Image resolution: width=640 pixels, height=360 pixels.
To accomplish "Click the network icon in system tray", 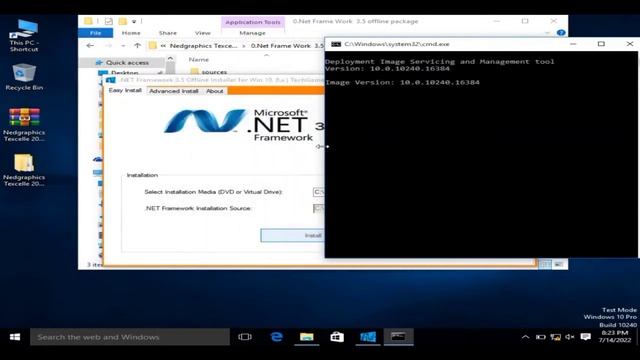I will point(555,337).
